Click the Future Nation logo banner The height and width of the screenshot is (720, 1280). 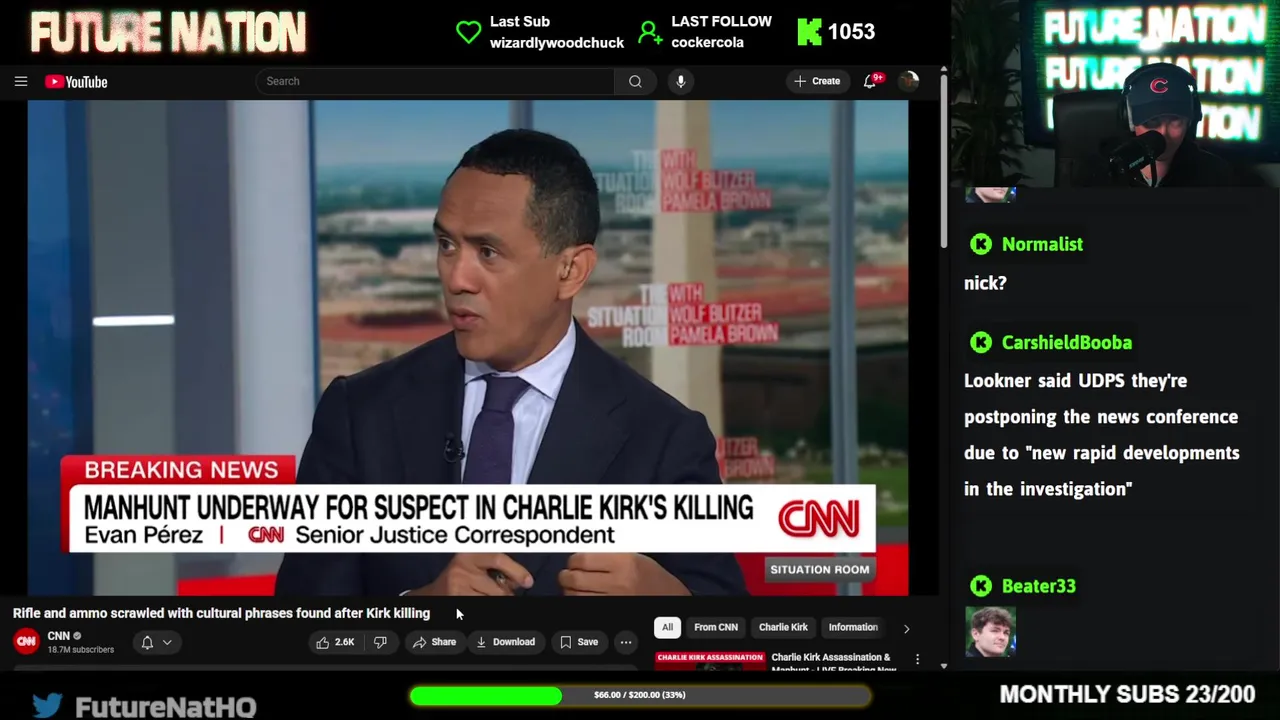(x=168, y=32)
